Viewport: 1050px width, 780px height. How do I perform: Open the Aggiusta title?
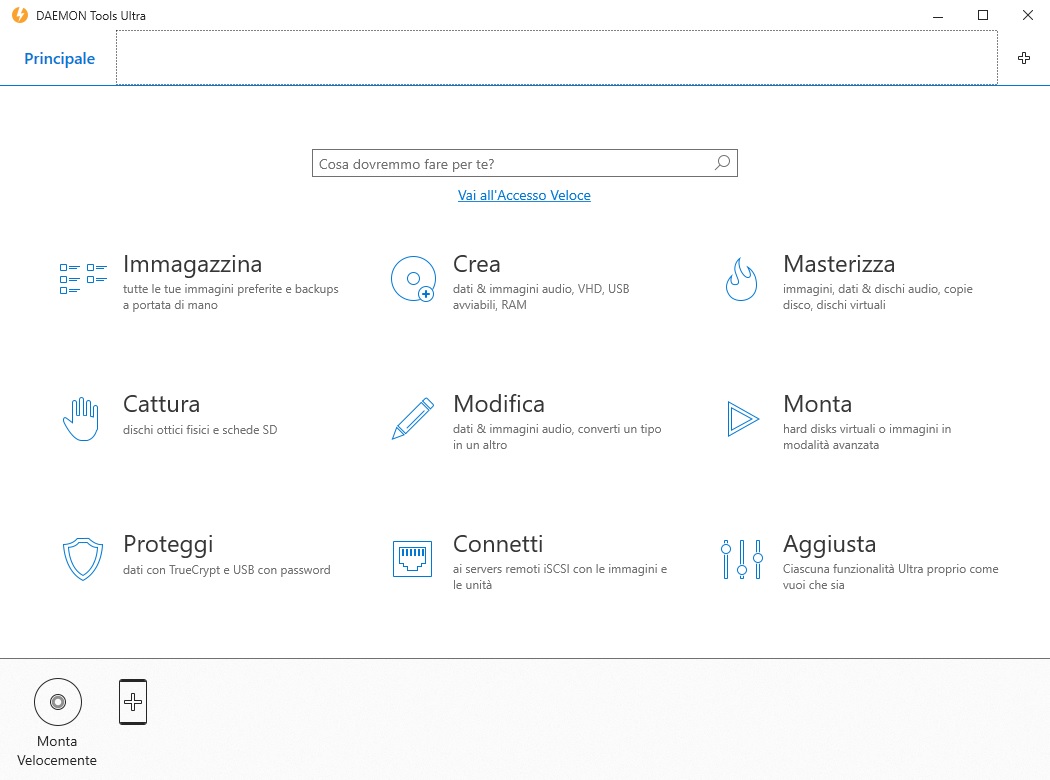(830, 545)
